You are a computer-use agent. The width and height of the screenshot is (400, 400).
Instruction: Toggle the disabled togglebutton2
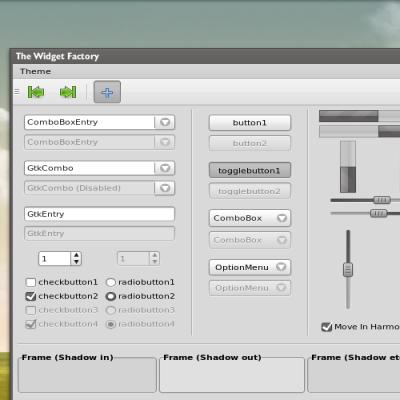(250, 191)
